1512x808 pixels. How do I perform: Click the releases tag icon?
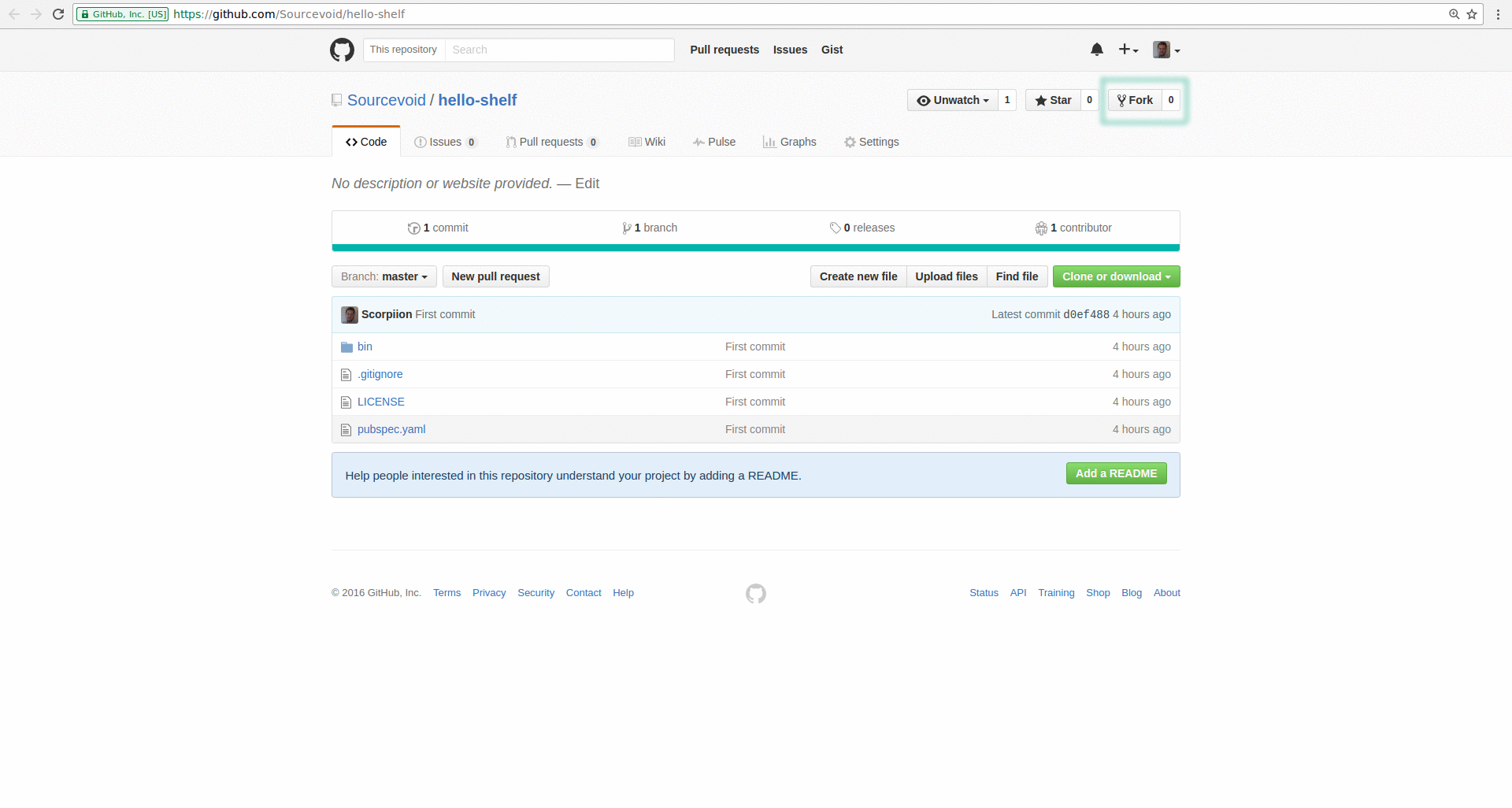836,228
